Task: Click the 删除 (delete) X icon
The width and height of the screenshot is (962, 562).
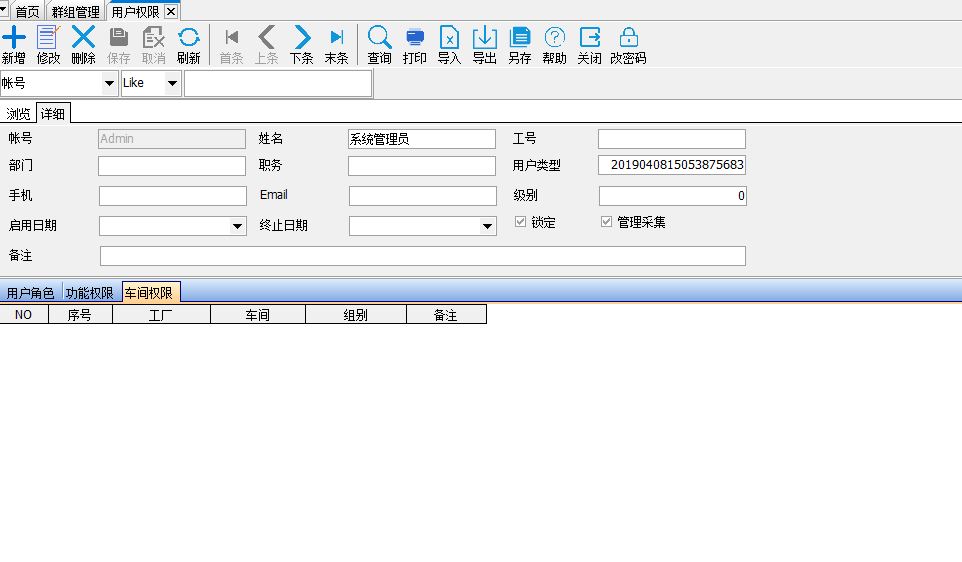Action: point(83,38)
